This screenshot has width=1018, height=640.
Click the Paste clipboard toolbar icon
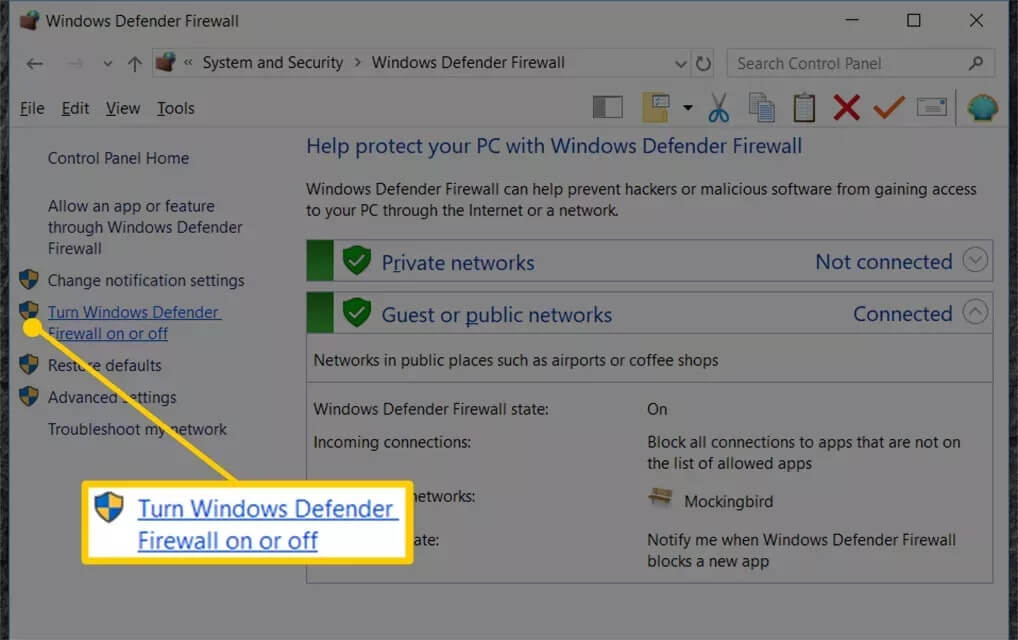[804, 107]
